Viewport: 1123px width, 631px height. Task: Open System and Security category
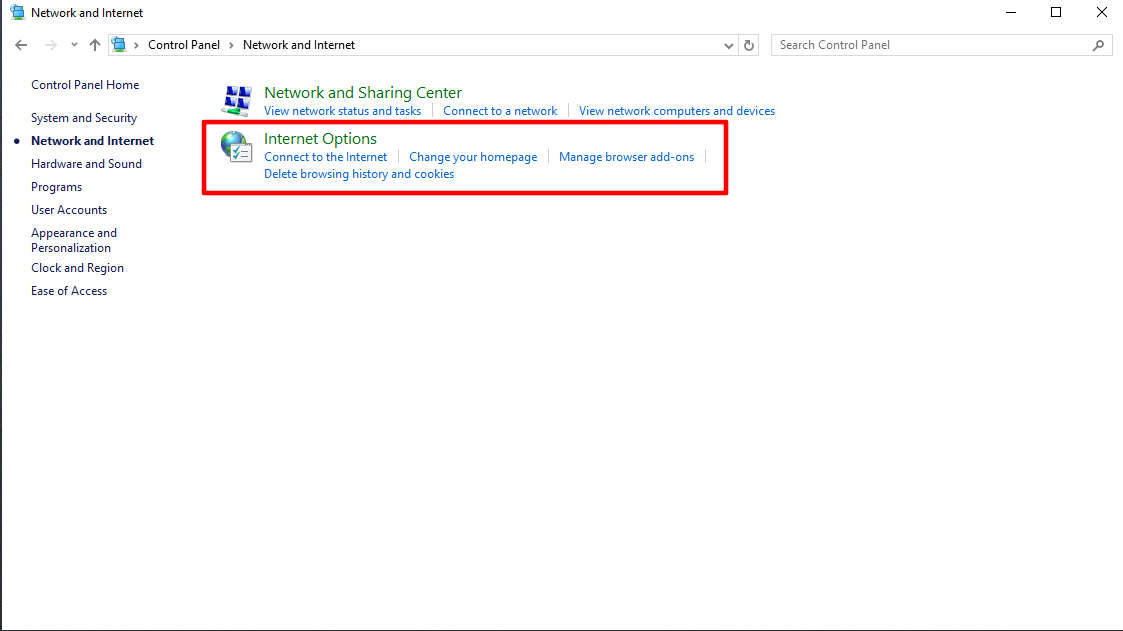coord(84,118)
